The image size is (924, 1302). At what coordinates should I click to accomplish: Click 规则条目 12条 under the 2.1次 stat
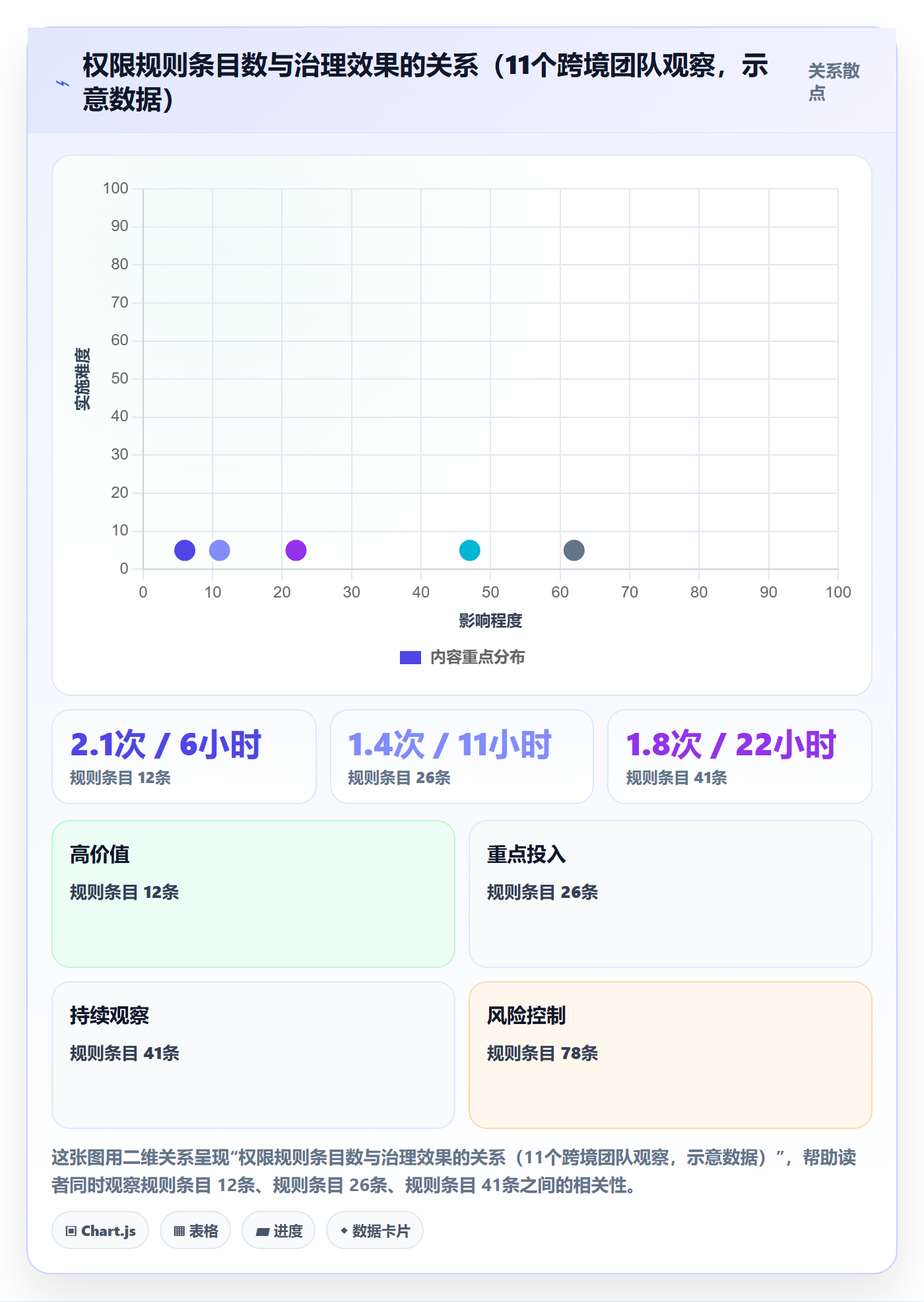coord(121,778)
